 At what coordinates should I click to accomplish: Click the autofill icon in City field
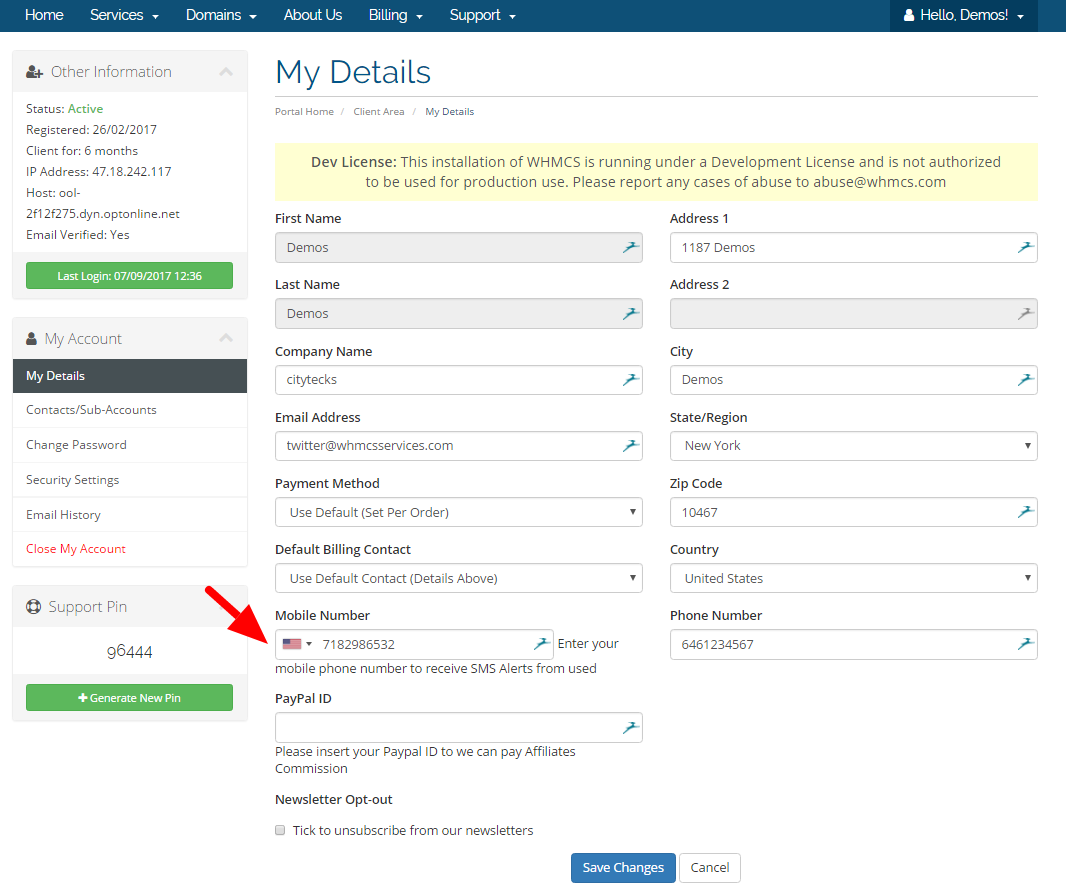tap(1026, 379)
